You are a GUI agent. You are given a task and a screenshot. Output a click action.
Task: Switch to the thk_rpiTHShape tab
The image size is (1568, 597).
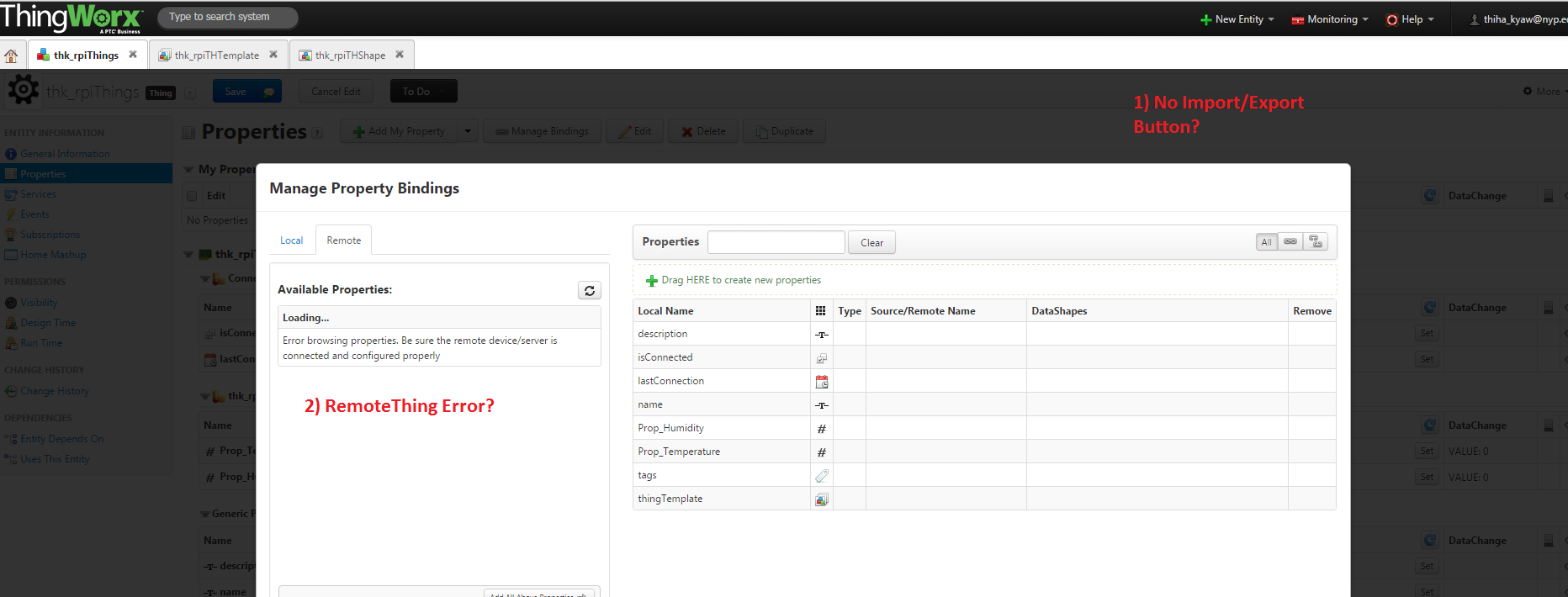coord(351,55)
